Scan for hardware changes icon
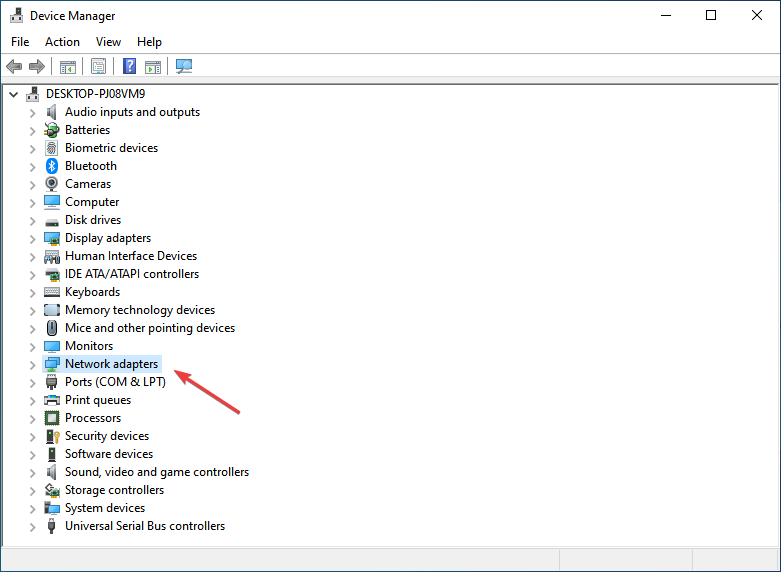The height and width of the screenshot is (572, 781). (184, 66)
